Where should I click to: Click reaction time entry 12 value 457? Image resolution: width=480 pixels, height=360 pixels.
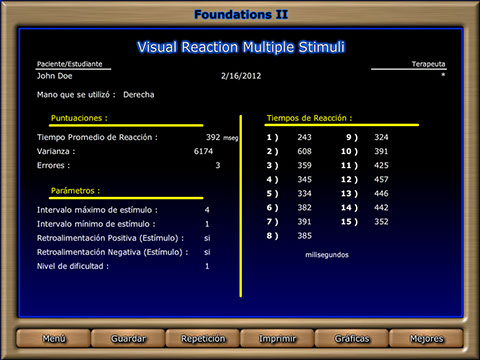[x=381, y=179]
